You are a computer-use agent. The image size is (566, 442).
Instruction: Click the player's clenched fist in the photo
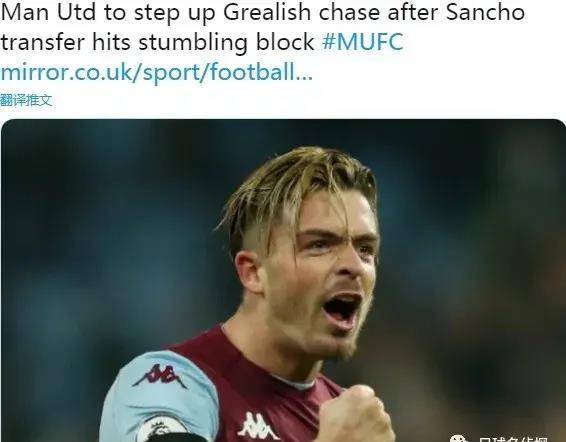(x=356, y=415)
